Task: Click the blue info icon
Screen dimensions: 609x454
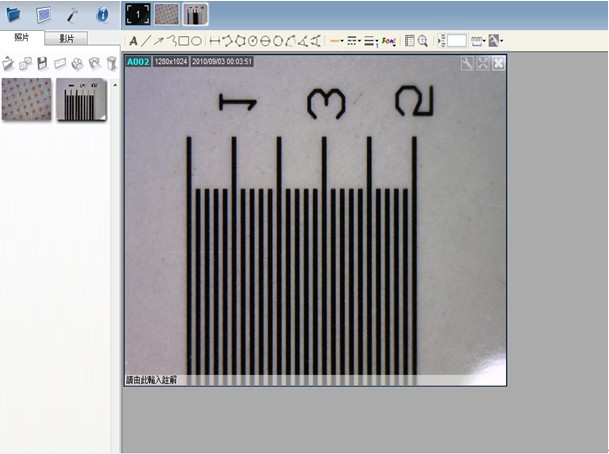Action: [102, 15]
